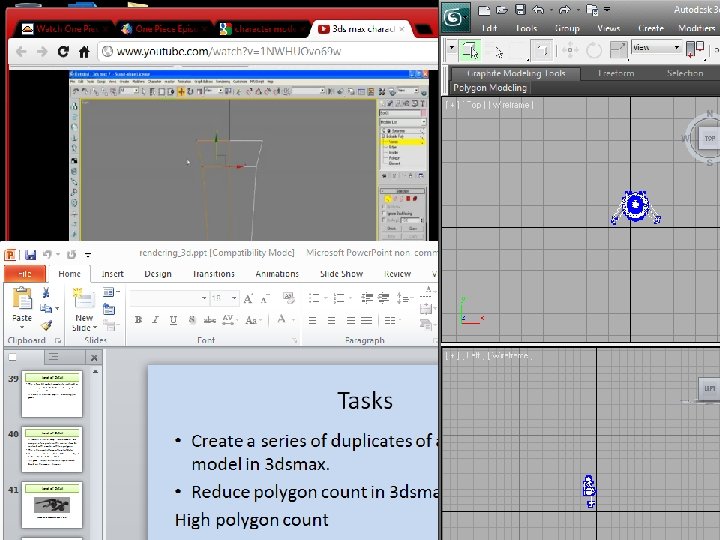Open PowerPoint Design tab
720x540 pixels.
click(158, 274)
